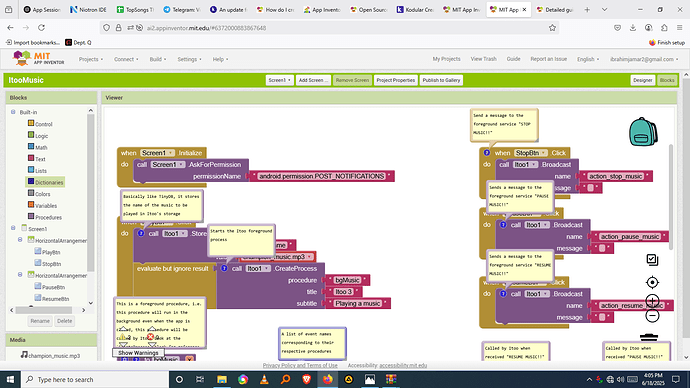Open the trash can icon in the viewer
The width and height of the screenshot is (690, 388).
[x=649, y=338]
